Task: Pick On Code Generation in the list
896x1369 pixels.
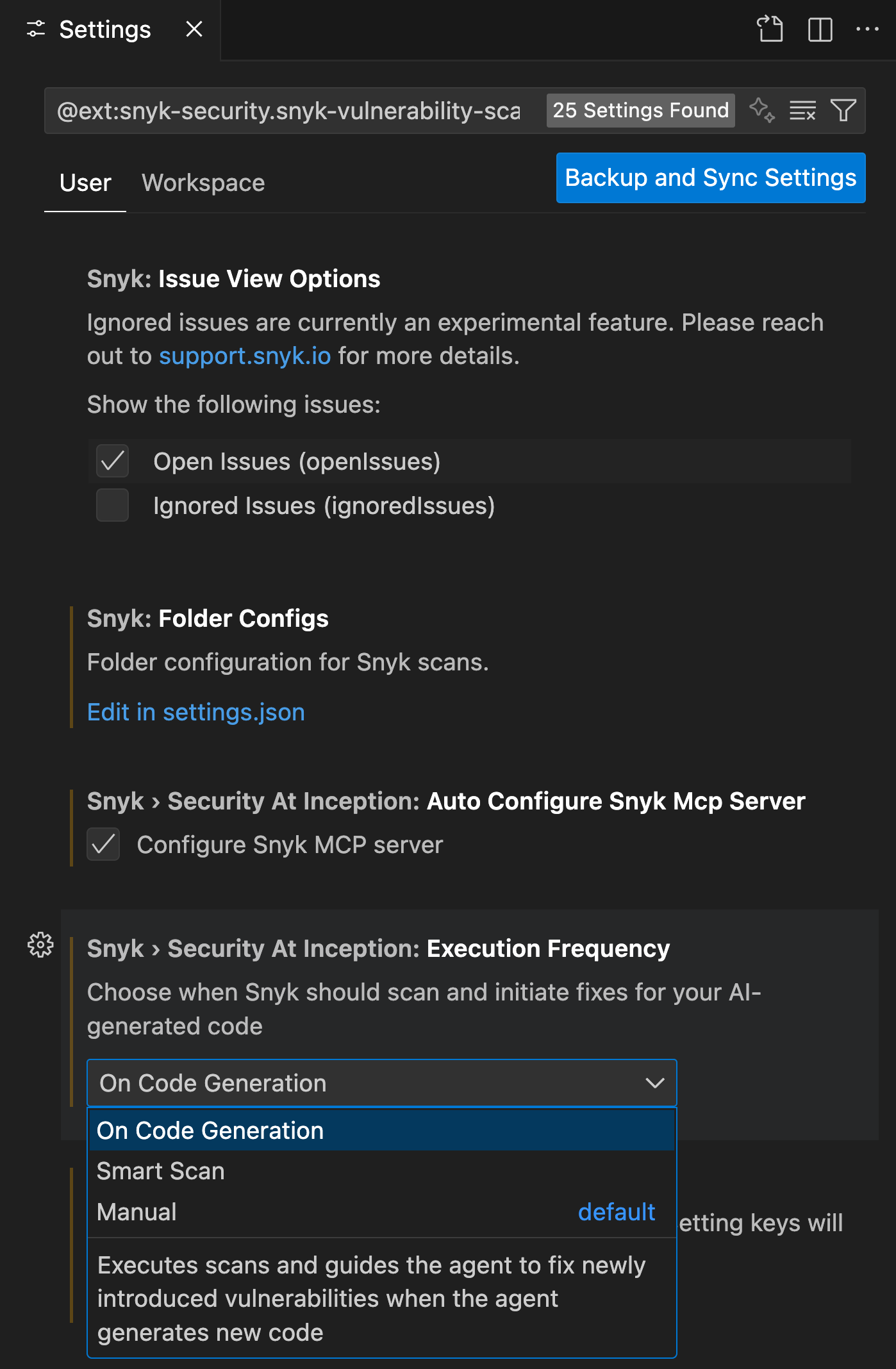Action: click(x=210, y=1131)
